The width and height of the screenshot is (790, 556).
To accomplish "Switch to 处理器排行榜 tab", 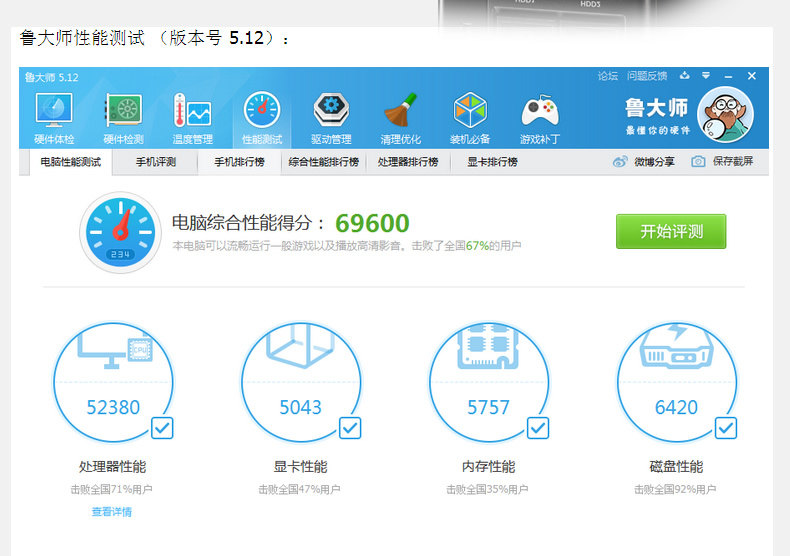I will click(x=408, y=162).
